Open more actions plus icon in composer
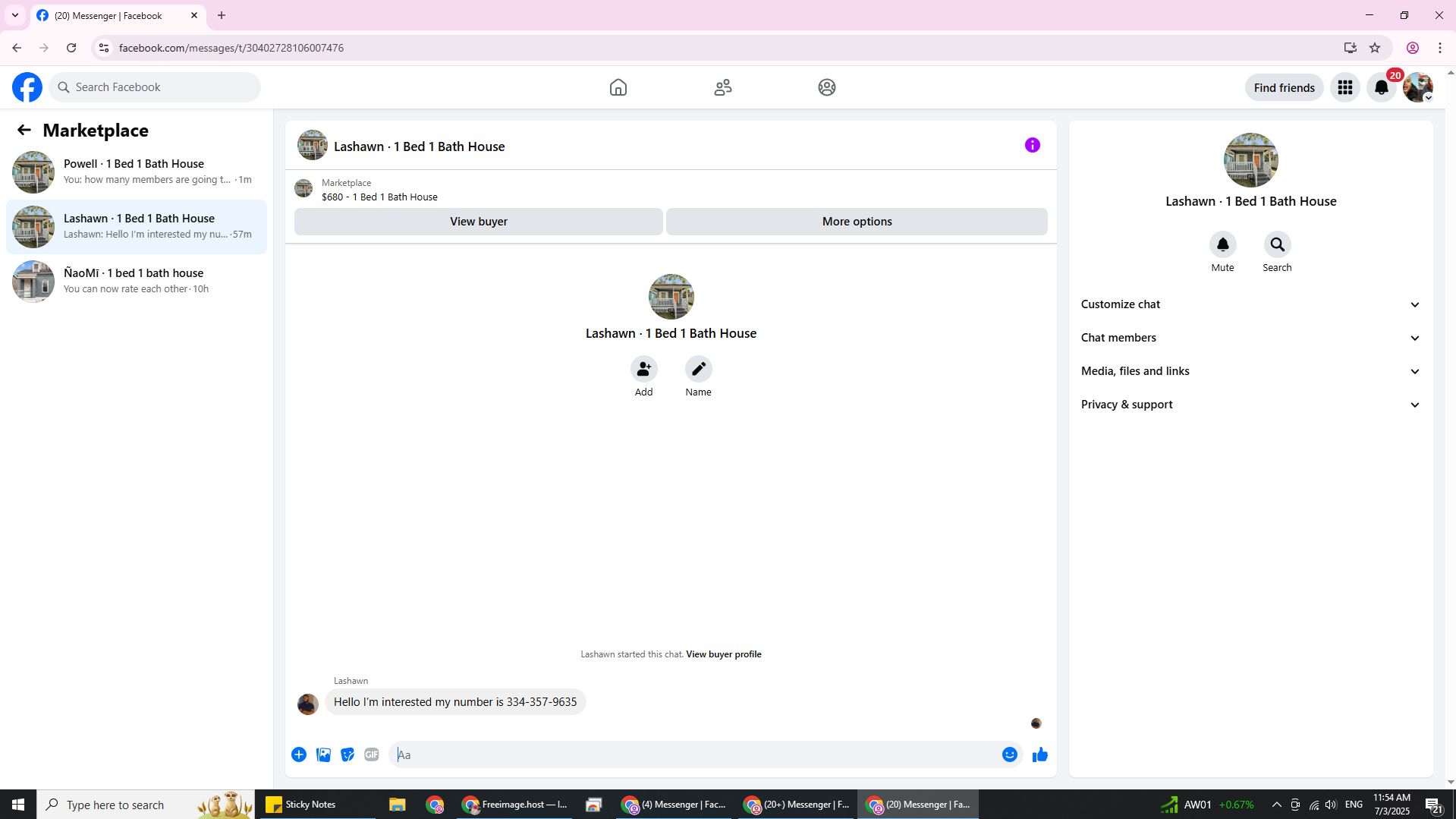The image size is (1456, 819). click(299, 754)
